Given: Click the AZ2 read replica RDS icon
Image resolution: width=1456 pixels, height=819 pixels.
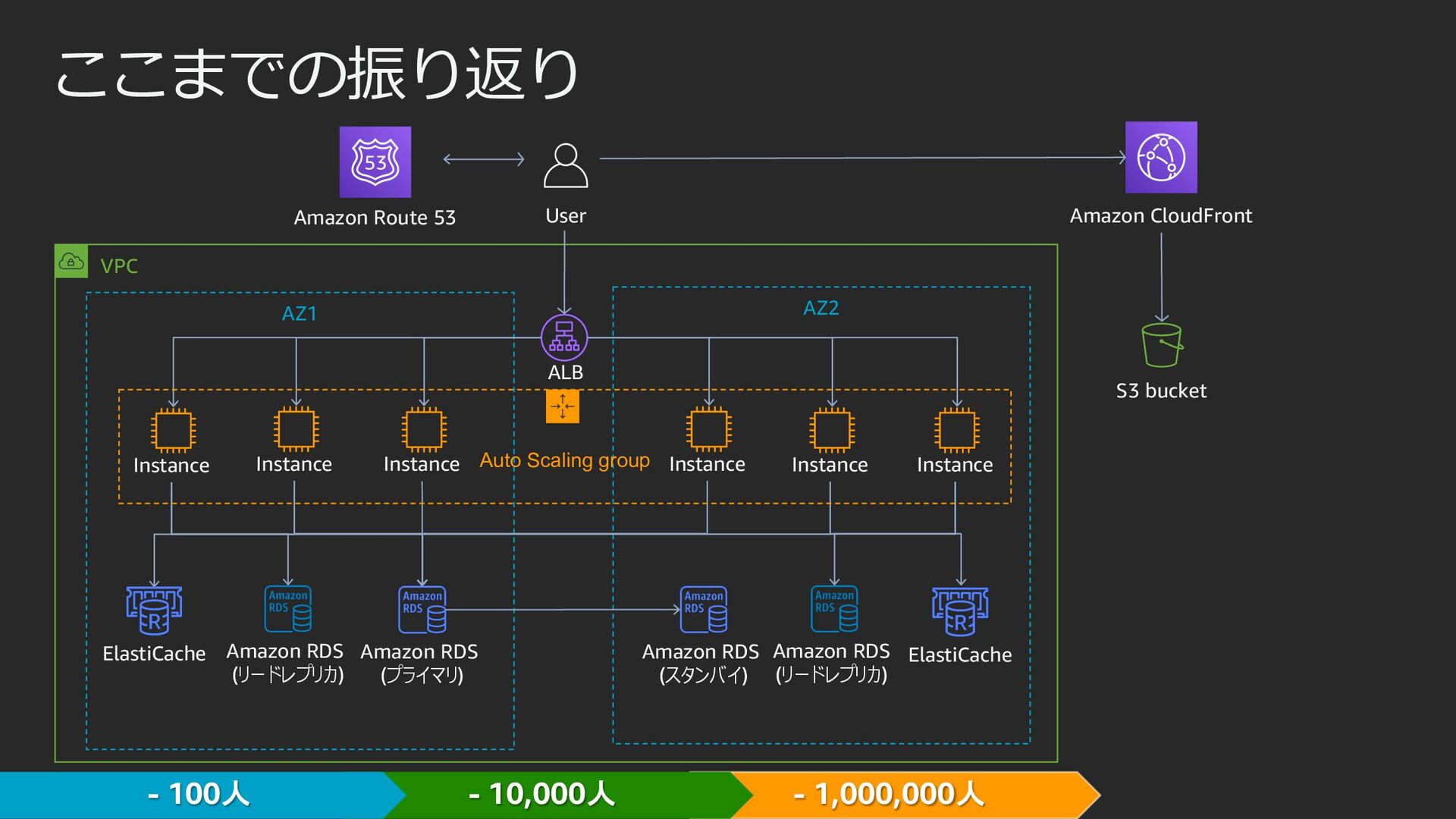Looking at the screenshot, I should tap(834, 608).
